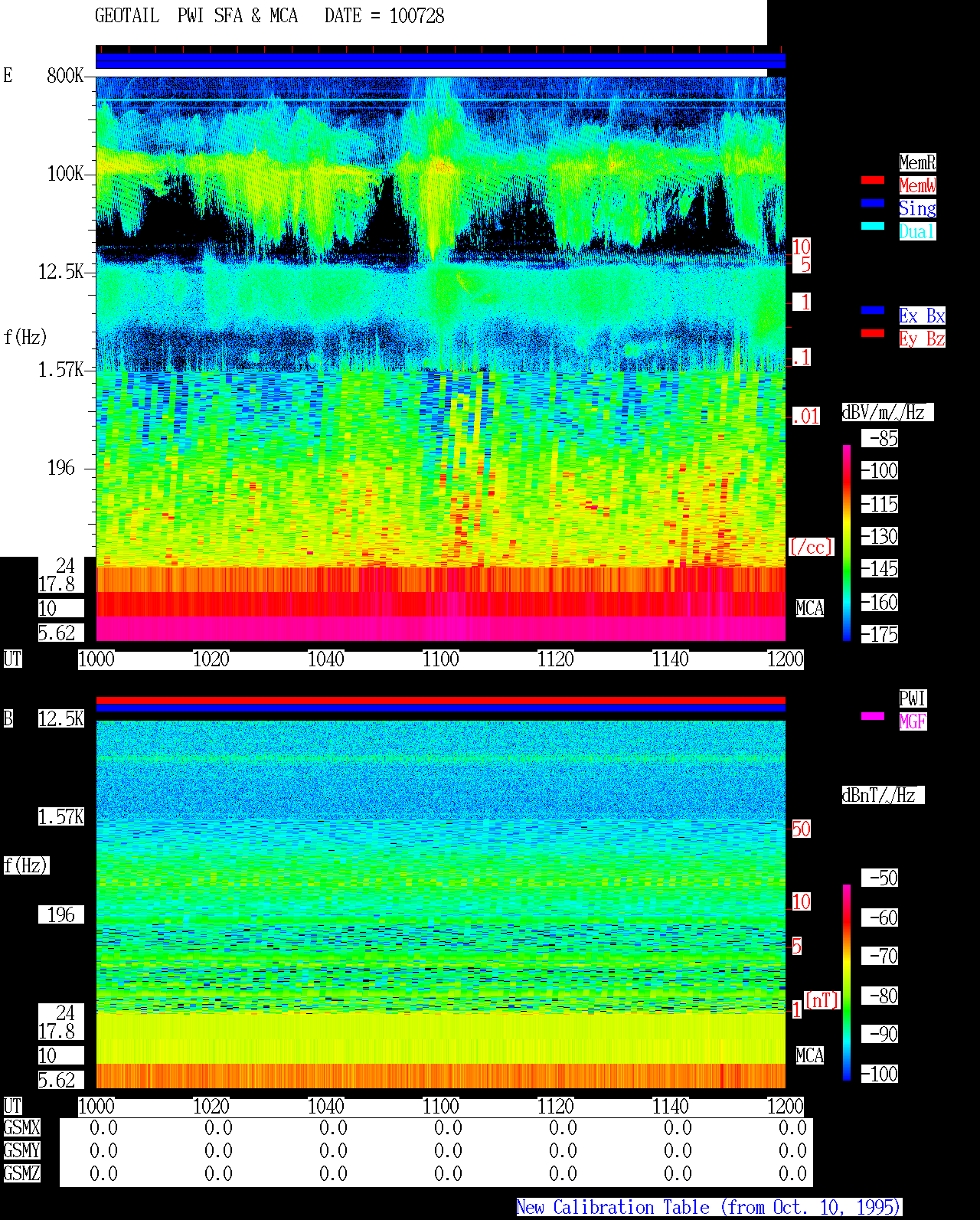Viewport: 980px width, 1220px height.
Task: Click the -85 value on the electric color scale
Action: [880, 439]
